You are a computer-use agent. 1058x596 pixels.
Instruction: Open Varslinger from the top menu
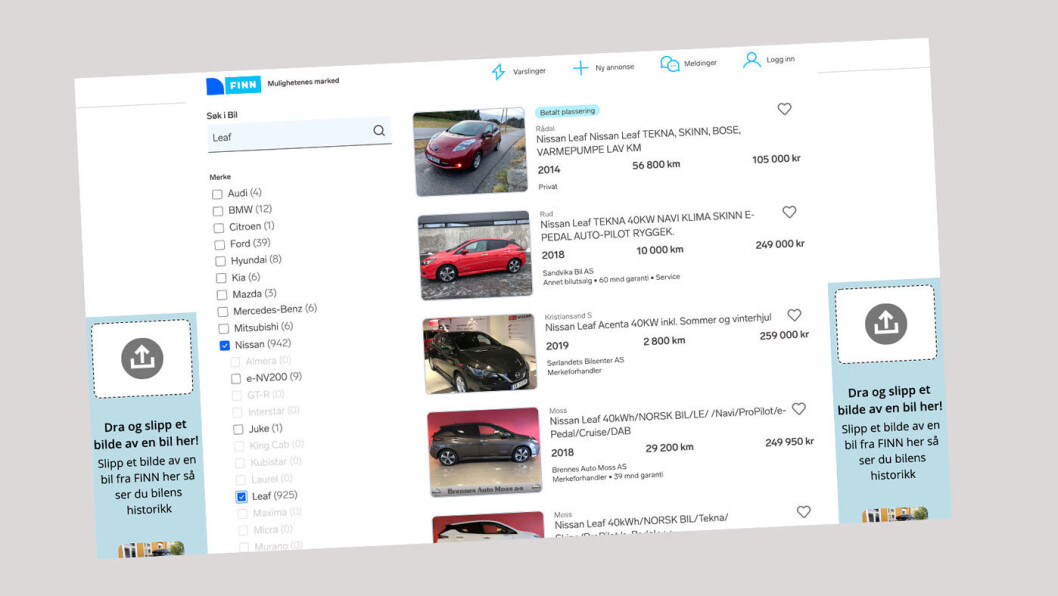[529, 71]
